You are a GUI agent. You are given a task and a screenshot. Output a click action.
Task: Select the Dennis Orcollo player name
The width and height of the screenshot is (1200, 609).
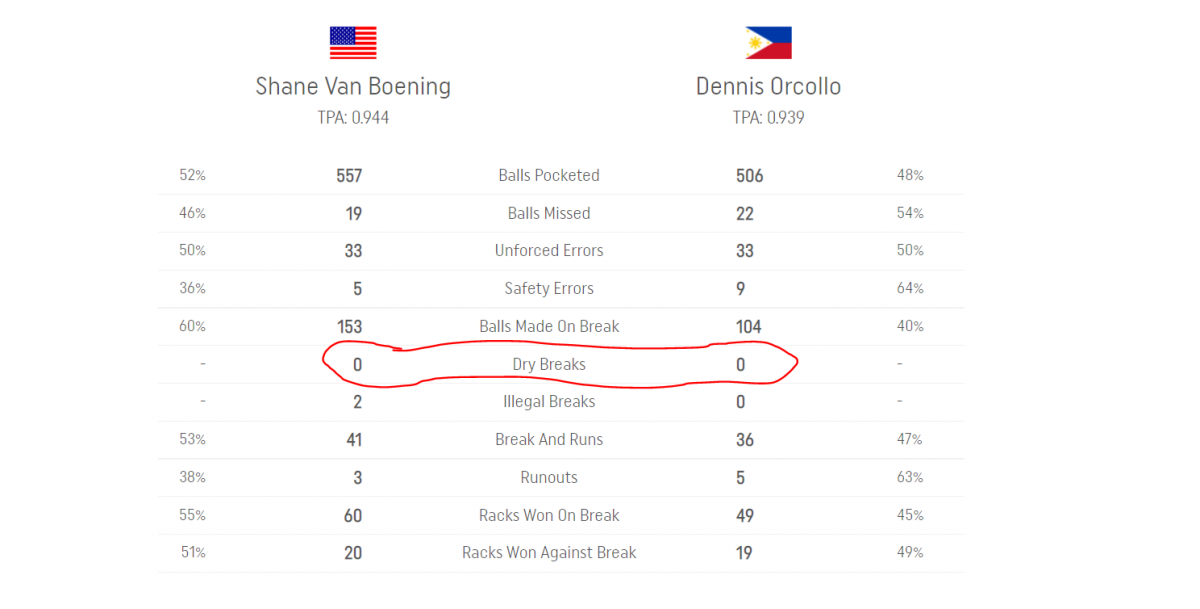[768, 86]
